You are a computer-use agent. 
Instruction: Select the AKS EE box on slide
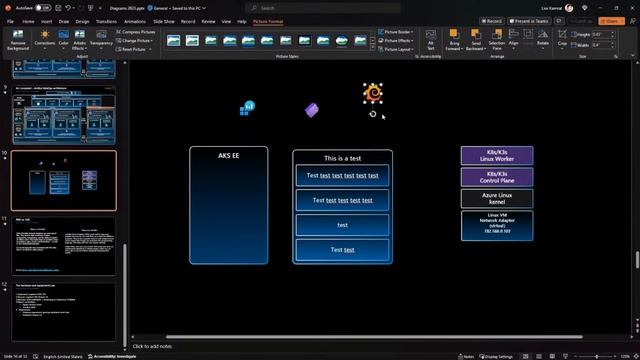(229, 205)
